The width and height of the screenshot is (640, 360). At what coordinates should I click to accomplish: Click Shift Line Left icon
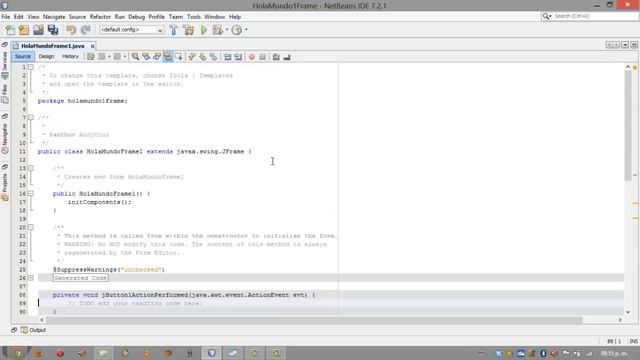pos(227,57)
